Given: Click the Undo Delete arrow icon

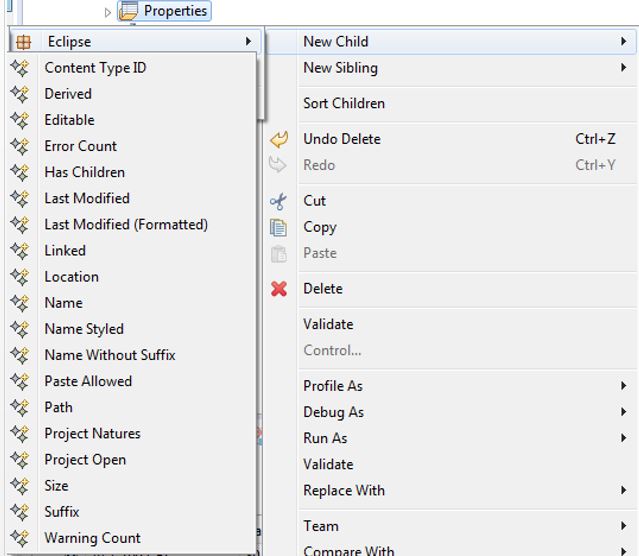Looking at the screenshot, I should coord(279,140).
